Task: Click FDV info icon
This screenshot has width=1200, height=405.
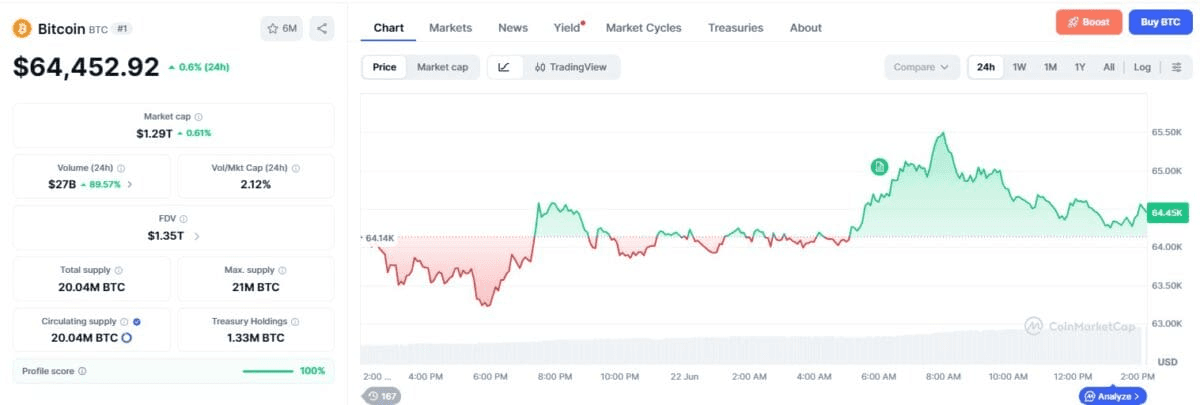Action: [184, 219]
